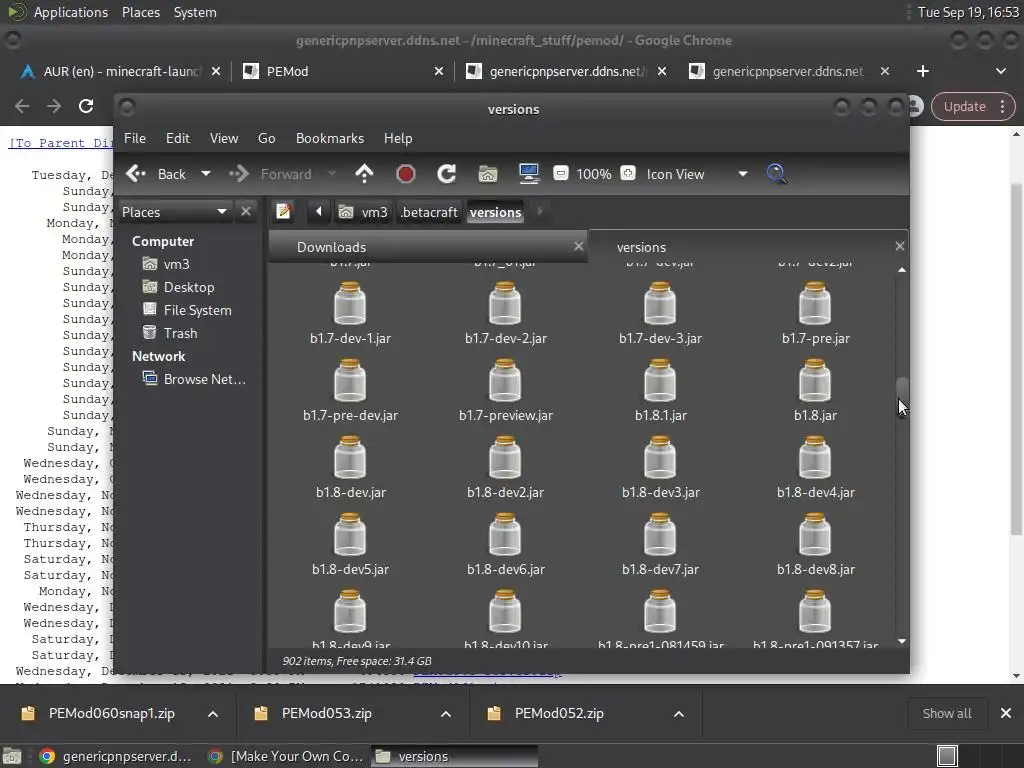1024x768 pixels.
Task: Toggle the text location entry button
Action: [283, 212]
